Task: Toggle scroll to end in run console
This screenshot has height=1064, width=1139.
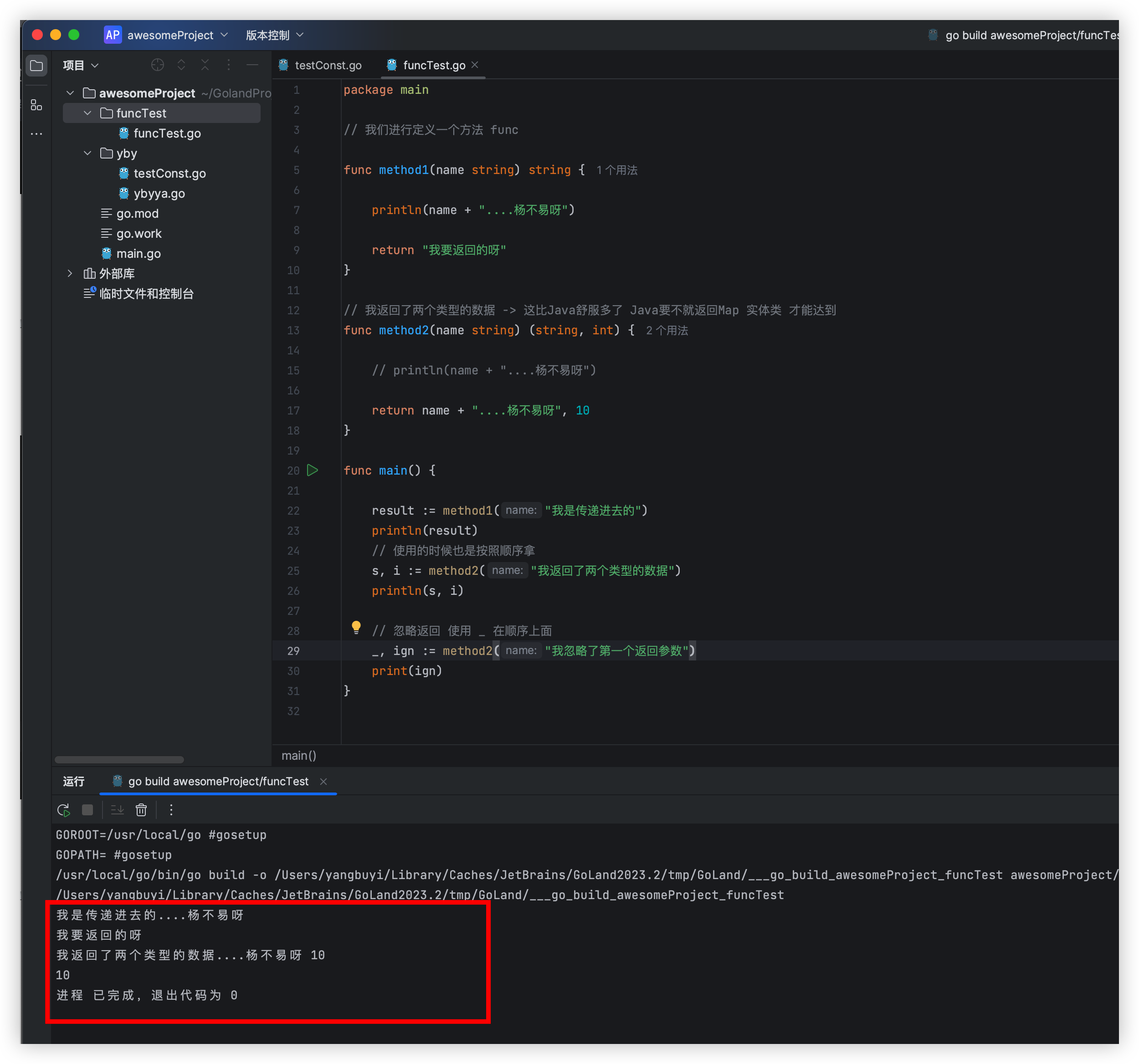Action: click(x=117, y=810)
